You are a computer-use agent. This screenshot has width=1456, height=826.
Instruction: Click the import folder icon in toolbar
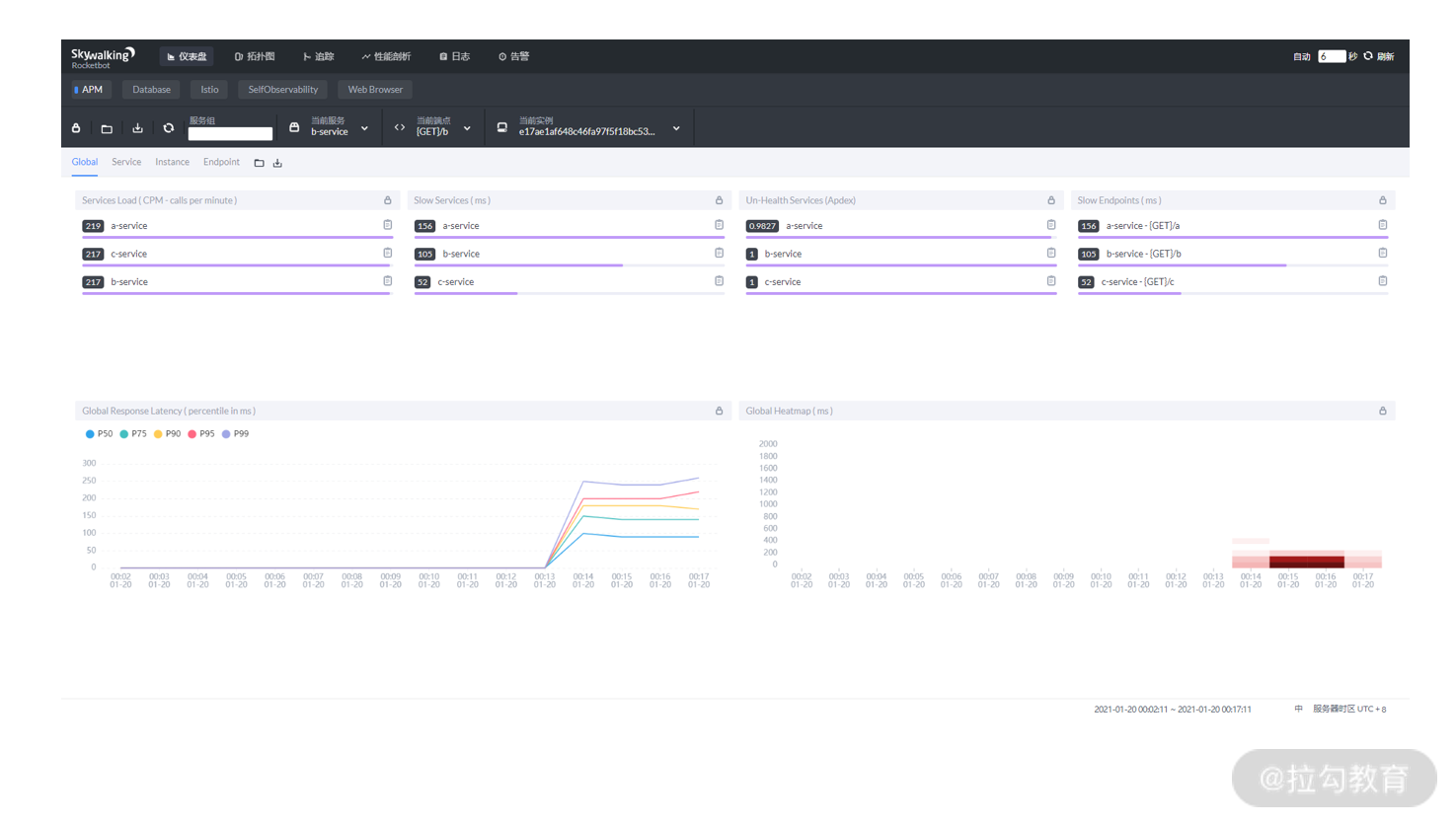pos(107,128)
